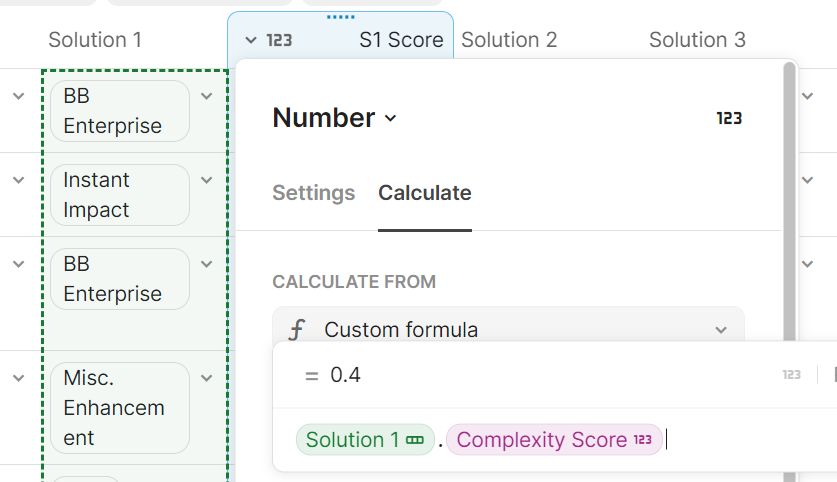The image size is (837, 482).
Task: Click the 123 icon in the formula bar
Action: tap(791, 375)
